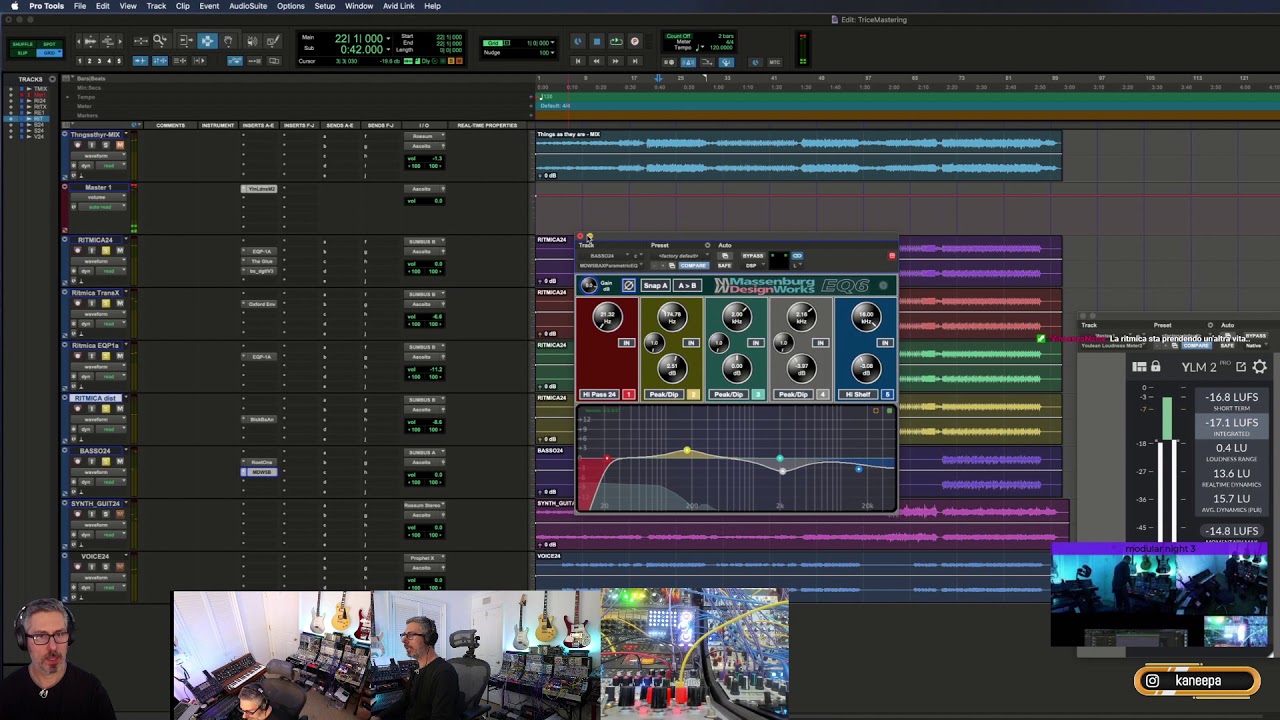Image resolution: width=1280 pixels, height=720 pixels.
Task: Open the AudioSuite menu
Action: click(248, 6)
